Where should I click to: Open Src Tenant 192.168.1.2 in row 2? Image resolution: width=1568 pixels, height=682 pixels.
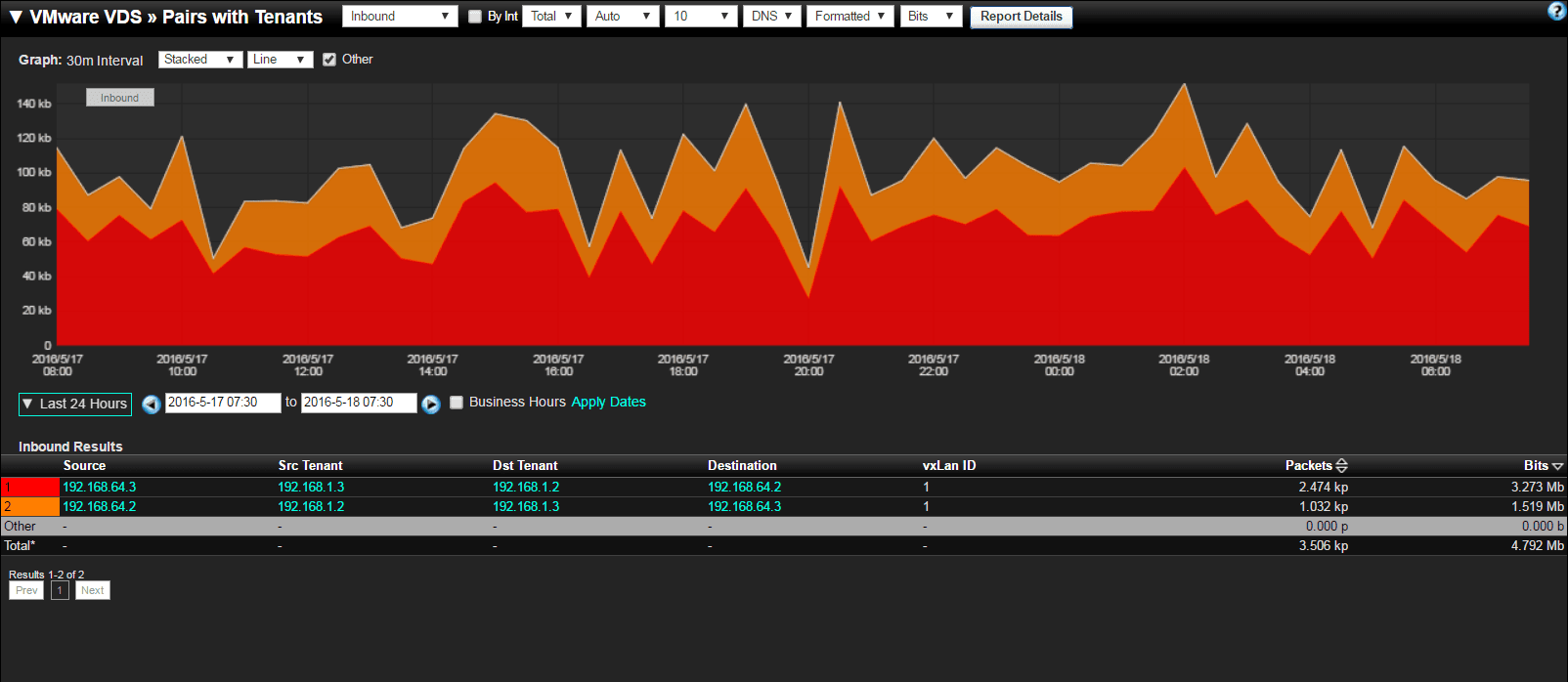click(311, 506)
